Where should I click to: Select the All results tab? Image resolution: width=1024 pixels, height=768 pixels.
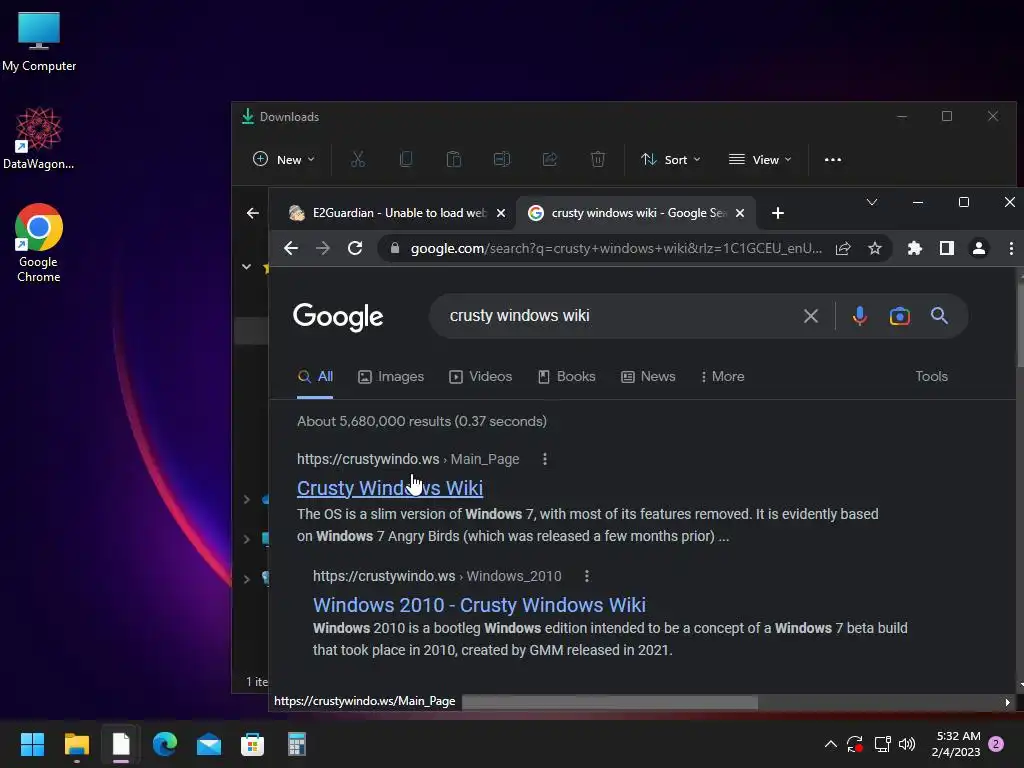[315, 377]
